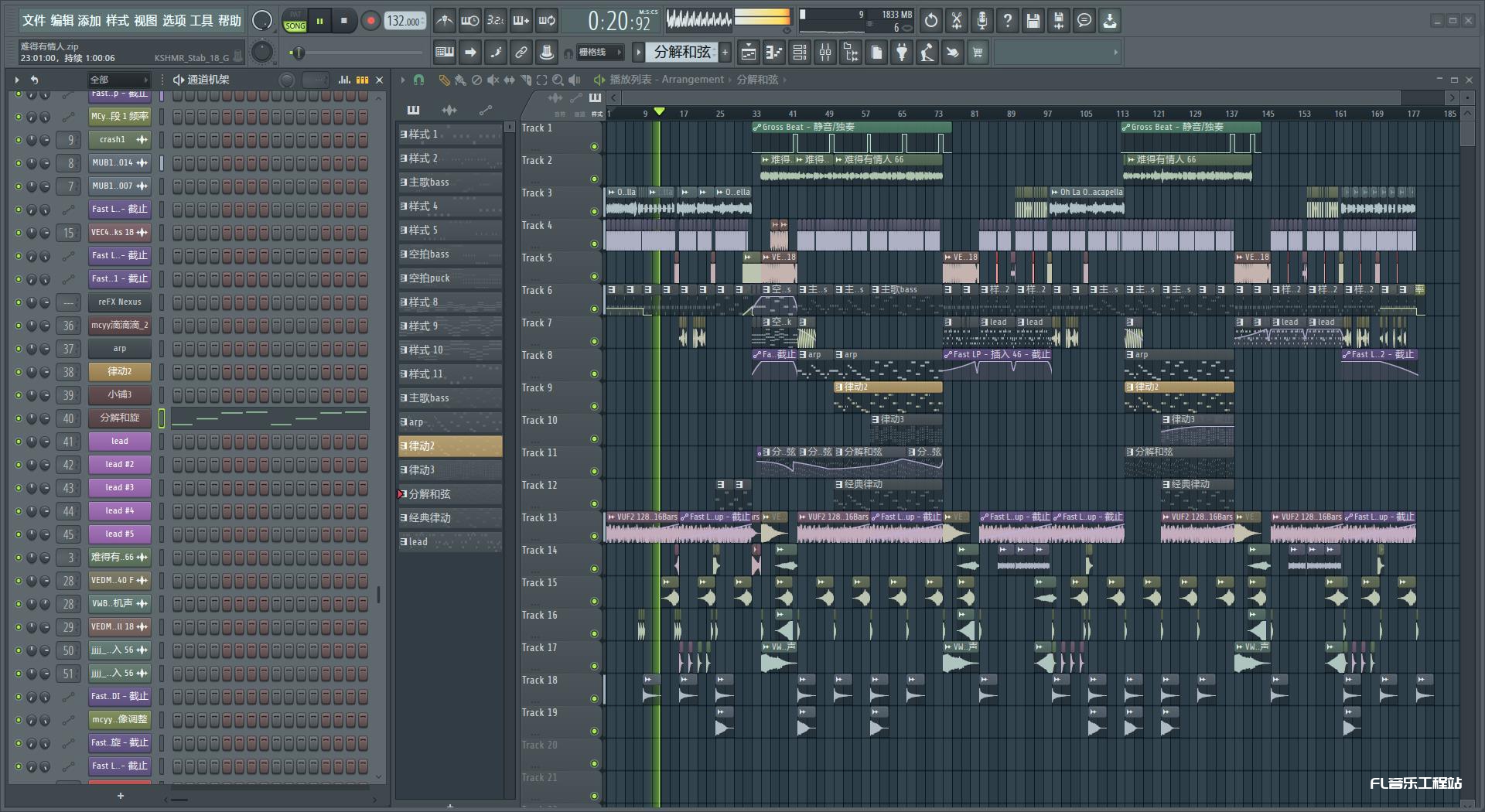Viewport: 1485px width, 812px height.
Task: Toggle mute LED of crash1 channel
Action: [19, 140]
